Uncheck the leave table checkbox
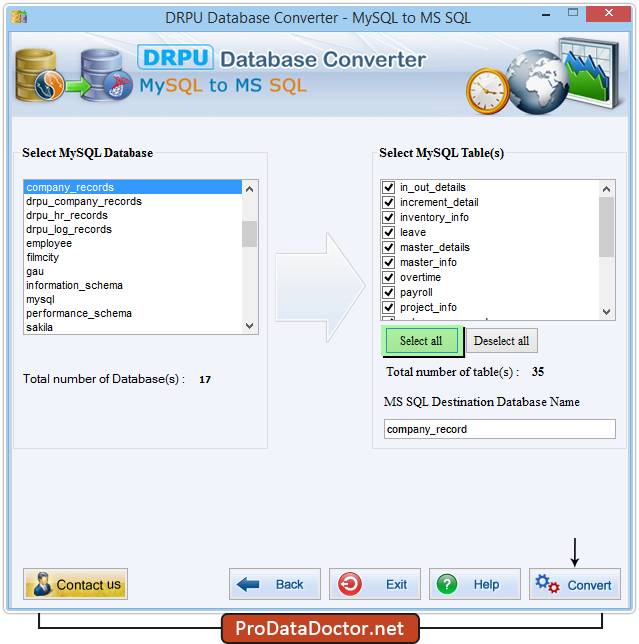639x644 pixels. (388, 232)
